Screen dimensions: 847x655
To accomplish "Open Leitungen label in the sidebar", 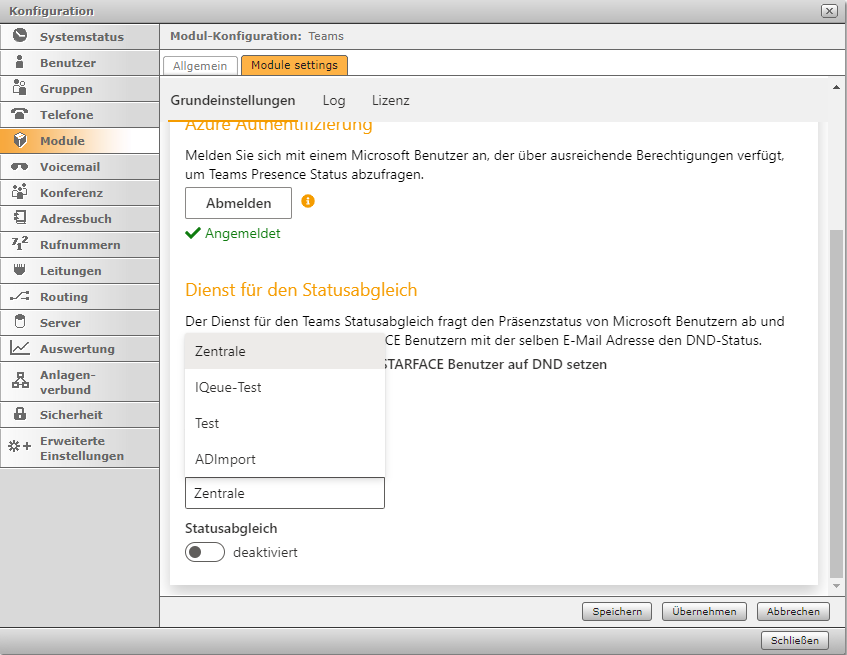I will coord(71,271).
